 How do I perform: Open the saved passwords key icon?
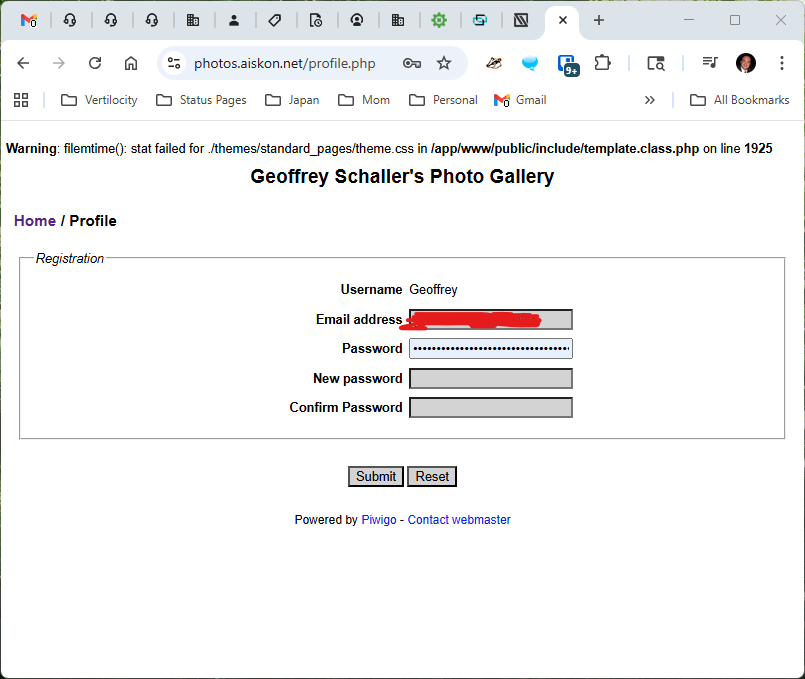pyautogui.click(x=411, y=63)
